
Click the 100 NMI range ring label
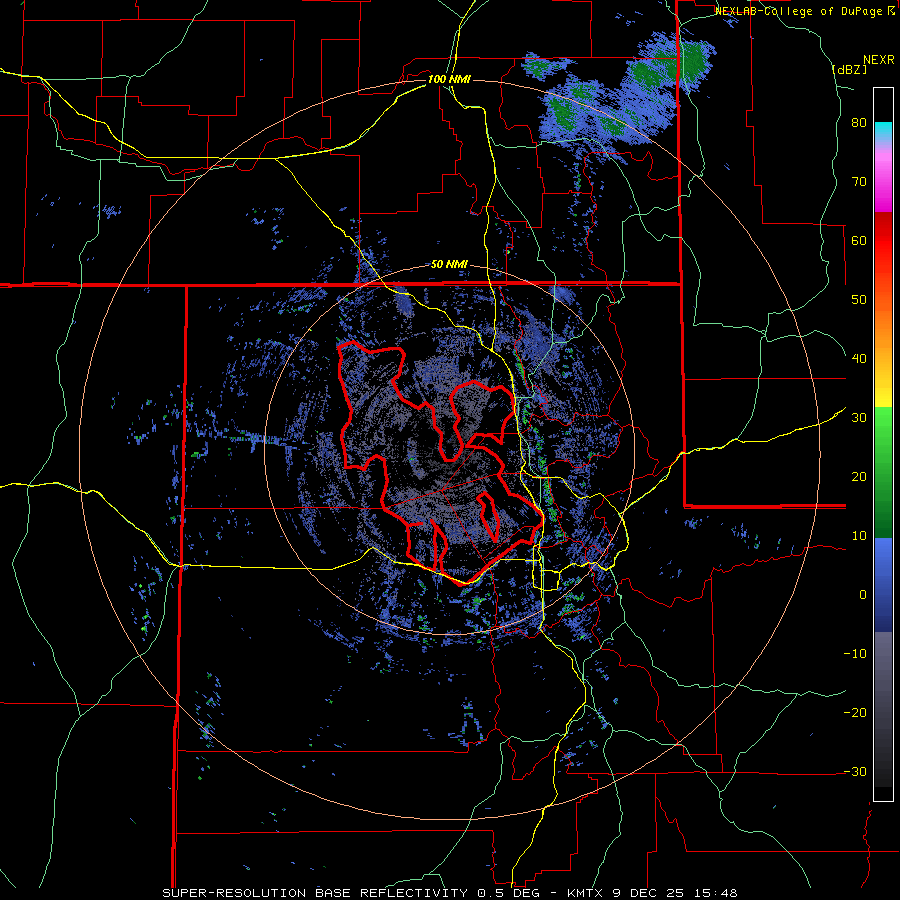pos(449,79)
